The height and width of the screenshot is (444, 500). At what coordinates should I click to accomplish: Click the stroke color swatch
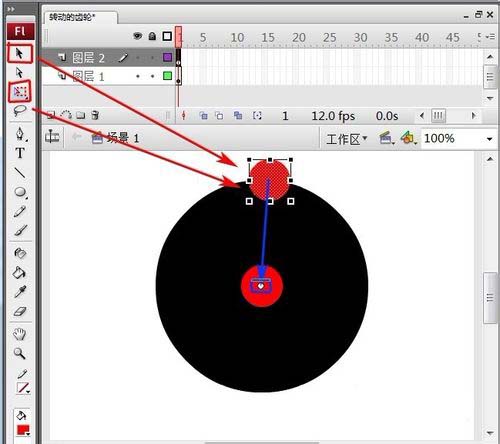22,388
